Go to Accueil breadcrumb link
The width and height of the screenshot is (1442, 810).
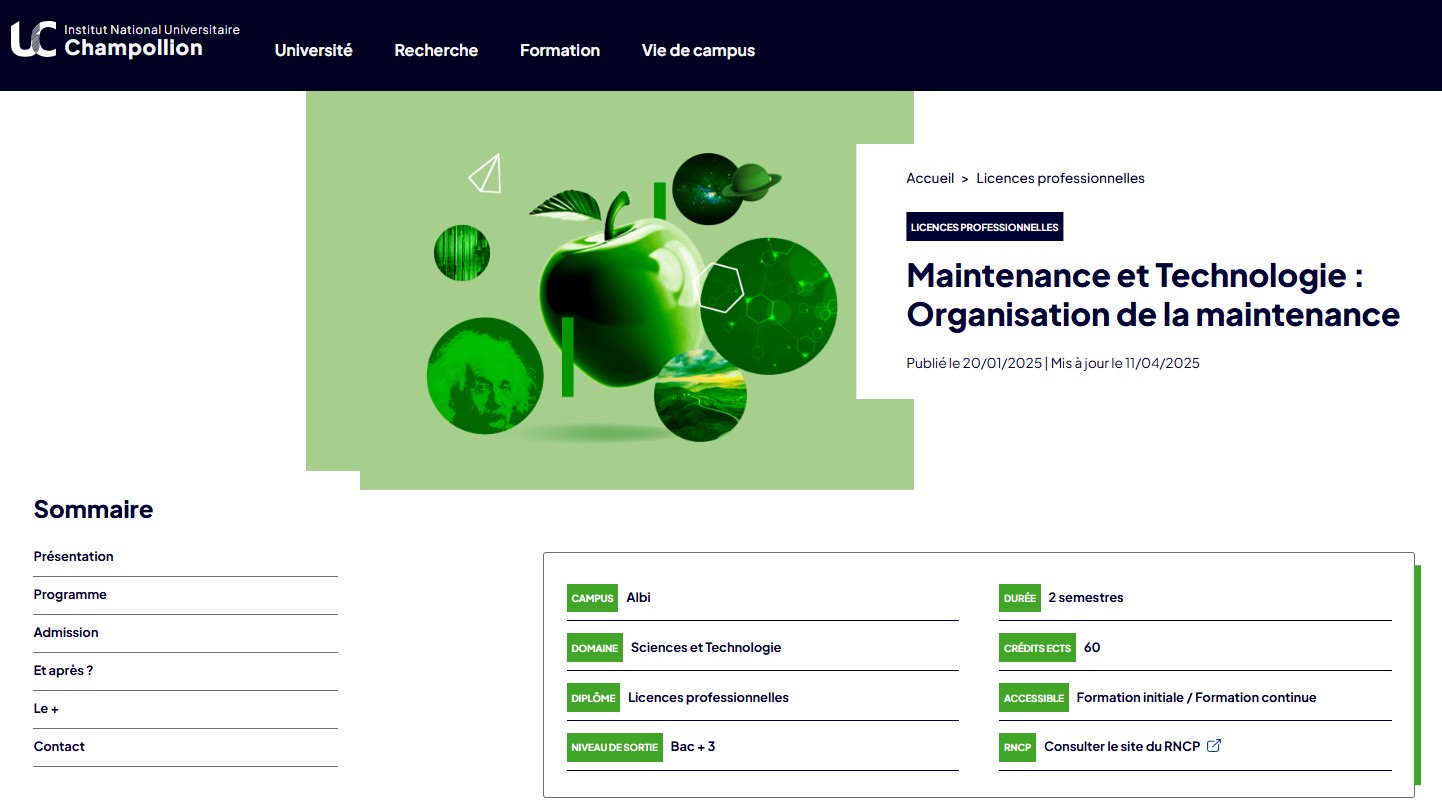930,178
